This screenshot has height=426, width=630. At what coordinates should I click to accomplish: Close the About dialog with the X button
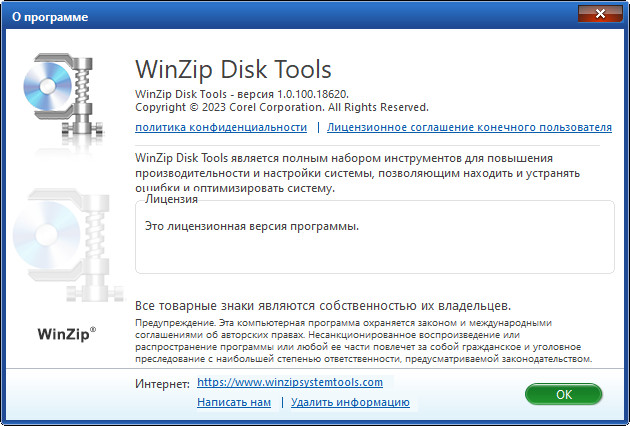click(597, 16)
